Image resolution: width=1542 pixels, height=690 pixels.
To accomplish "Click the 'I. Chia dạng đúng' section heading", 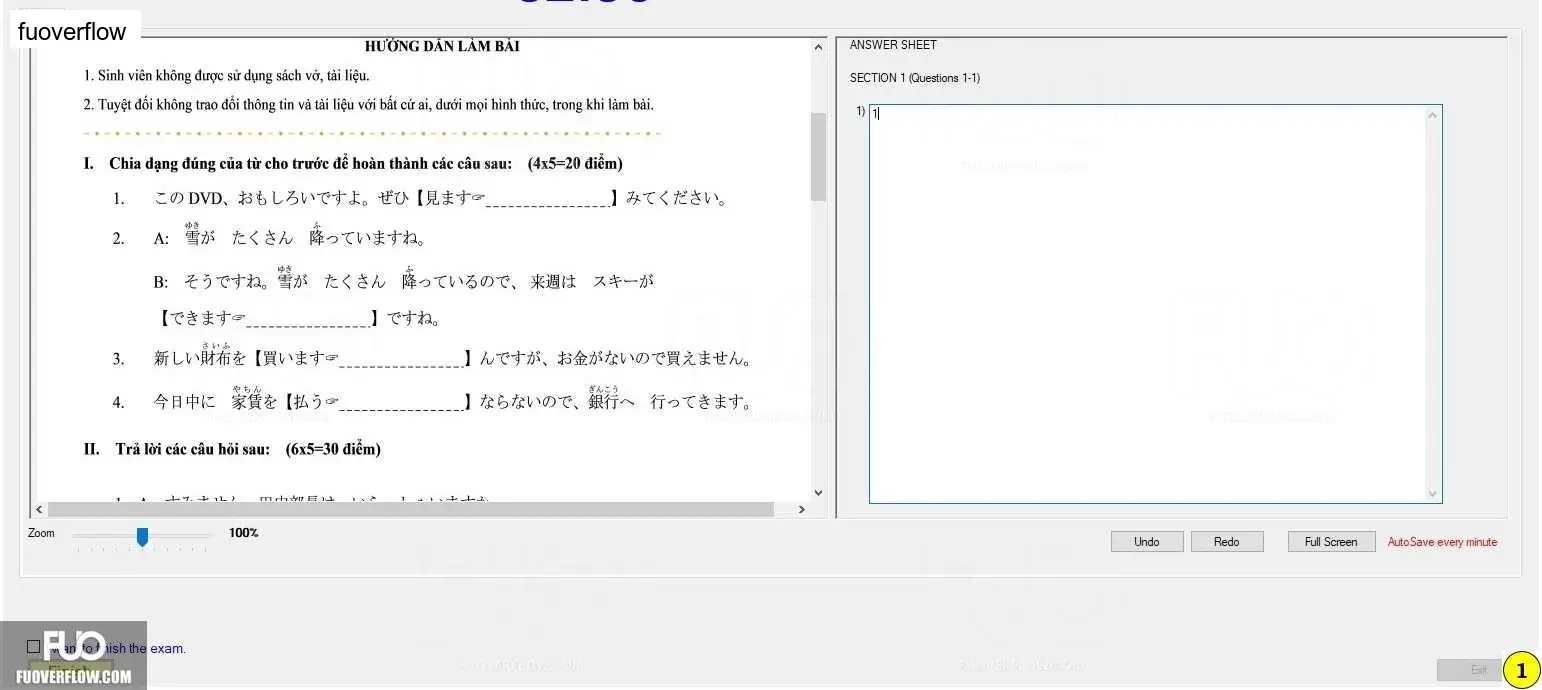I will click(x=353, y=163).
